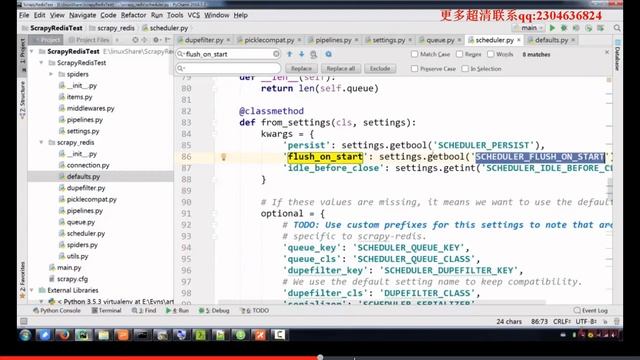Click the video progress bar scrubber
Viewport: 640px width, 360px height.
320,357
